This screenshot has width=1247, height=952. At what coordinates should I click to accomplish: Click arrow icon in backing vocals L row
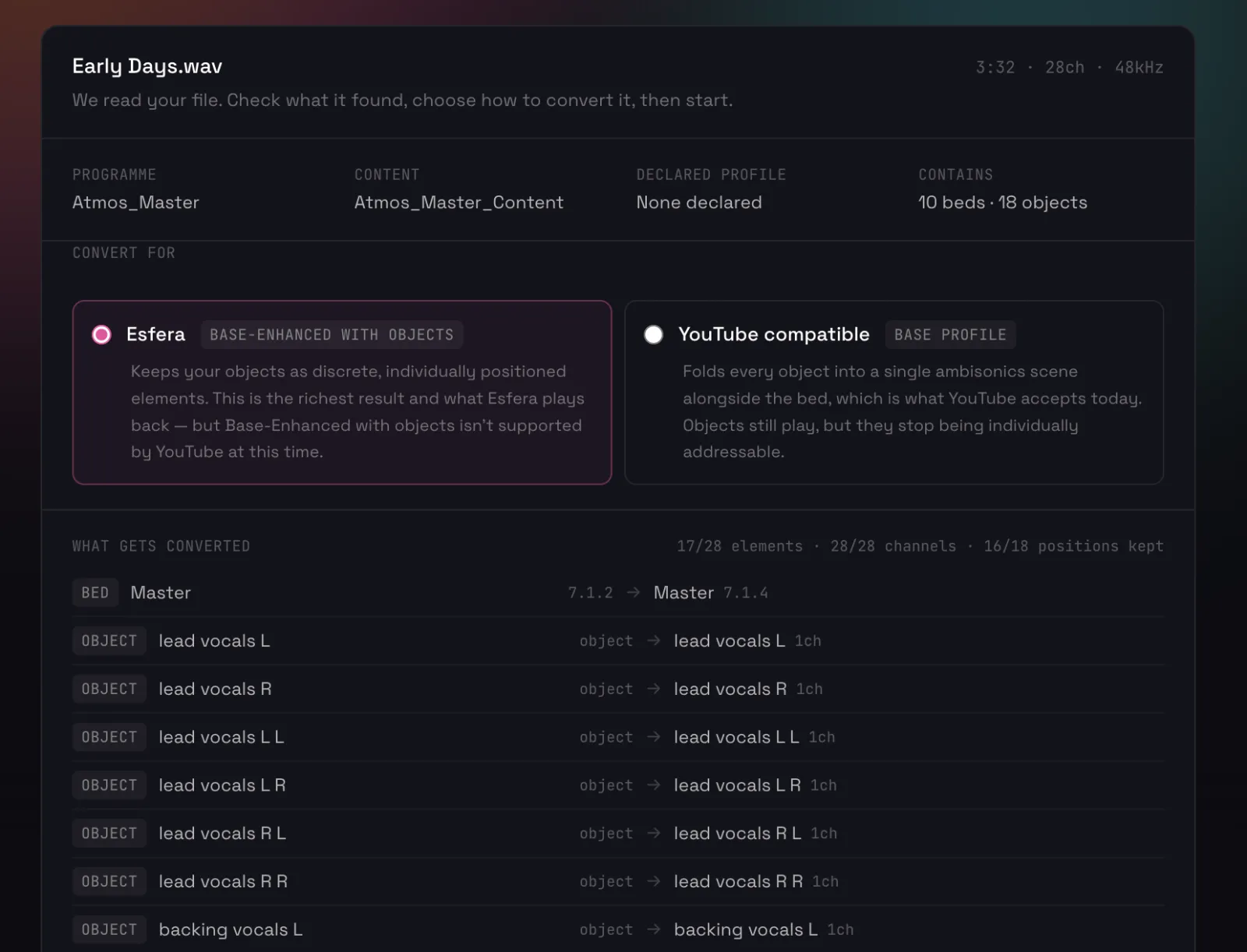654,929
